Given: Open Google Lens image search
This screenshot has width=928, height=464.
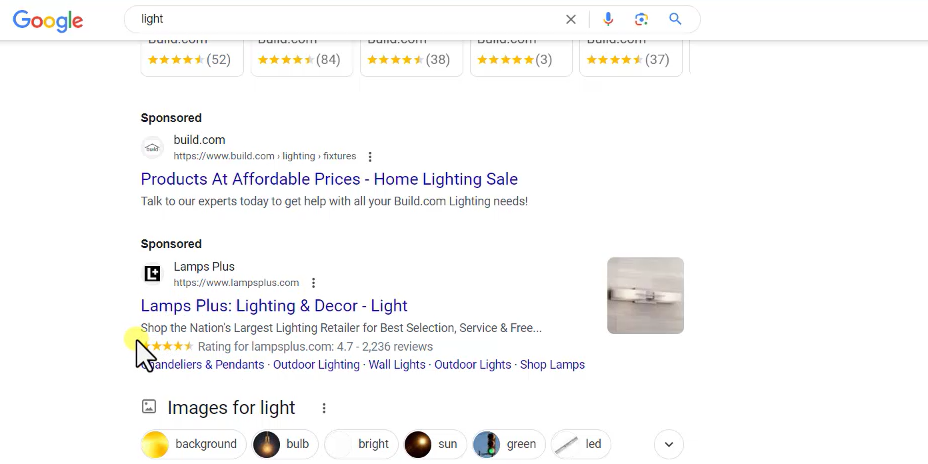Looking at the screenshot, I should [x=641, y=19].
